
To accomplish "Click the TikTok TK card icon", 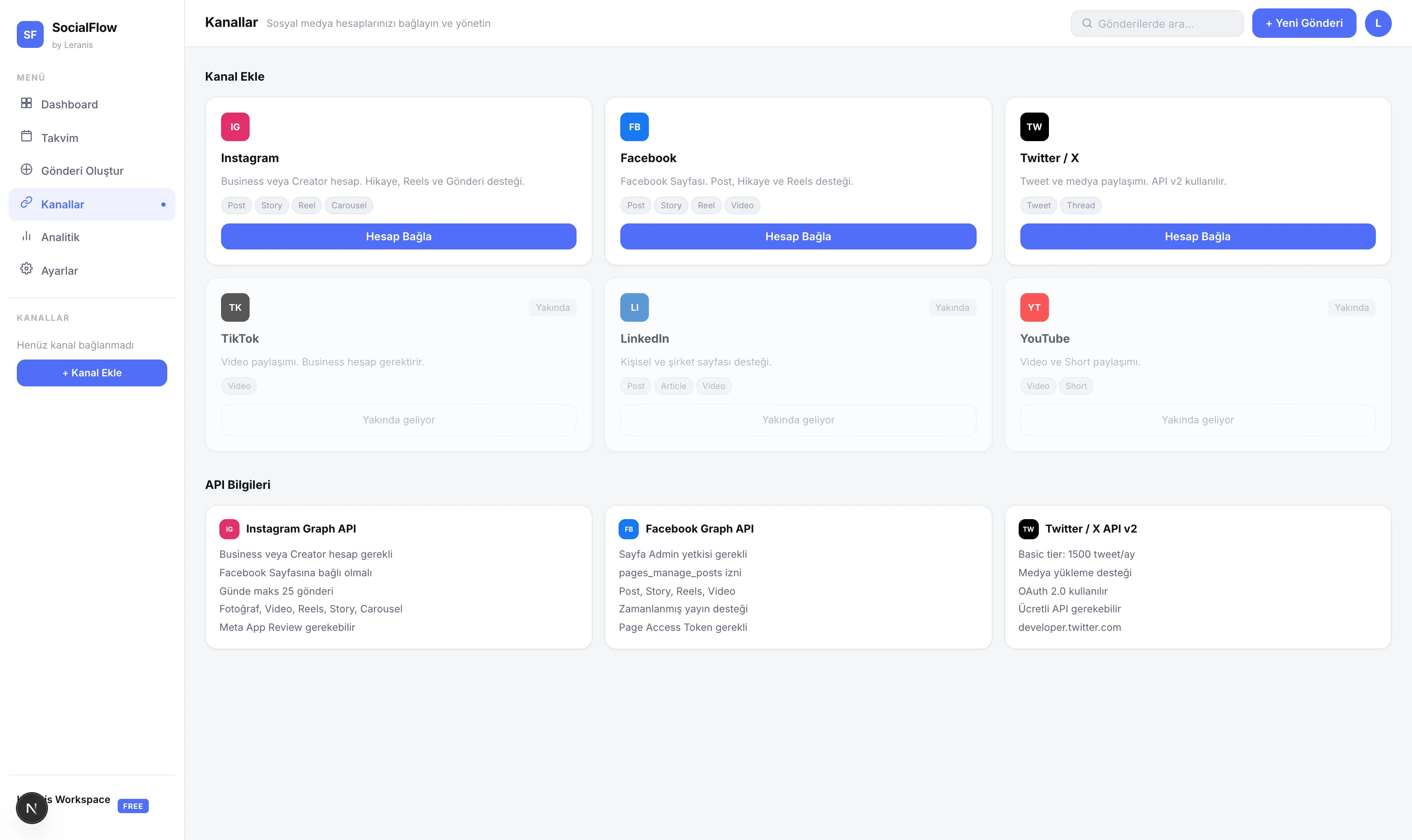I will (235, 307).
